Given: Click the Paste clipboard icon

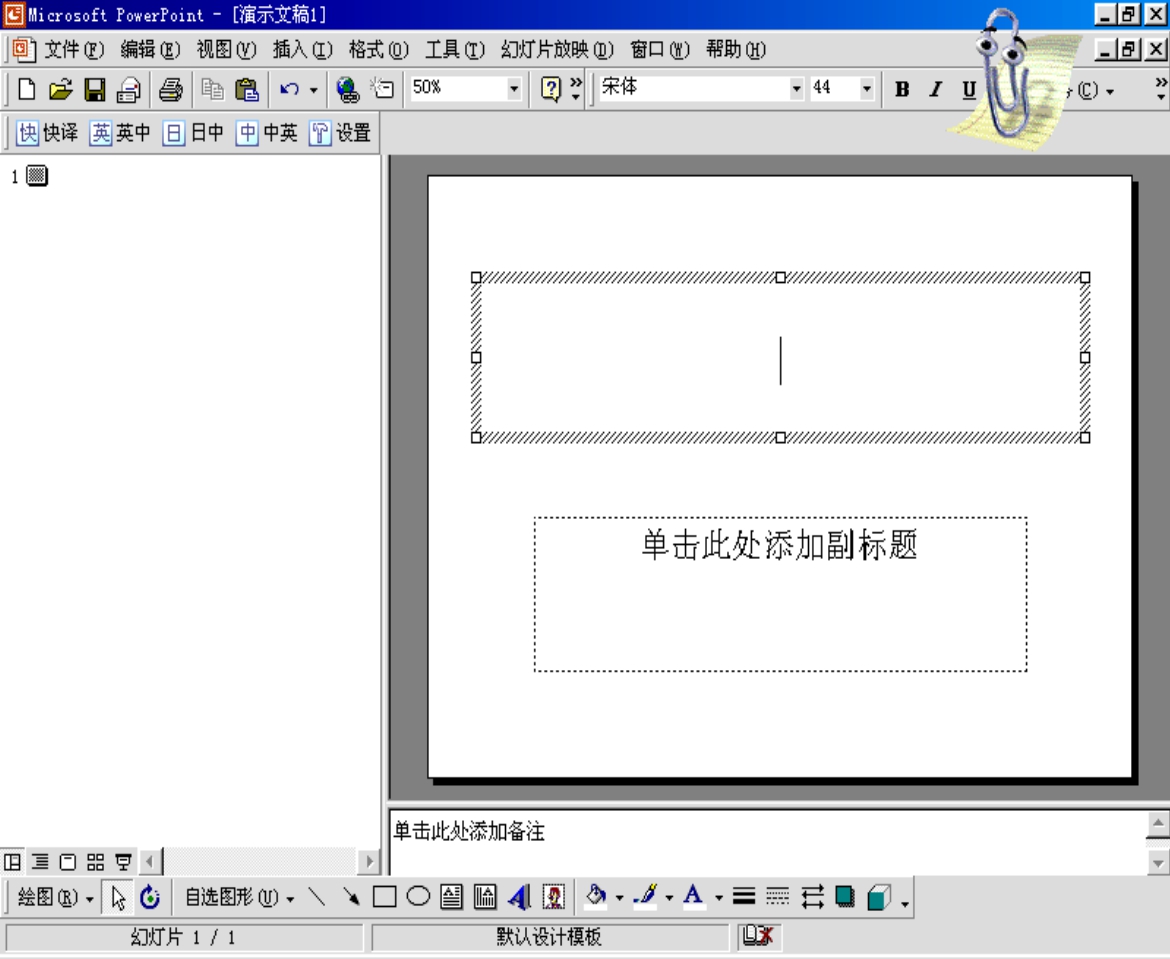Looking at the screenshot, I should (246, 90).
